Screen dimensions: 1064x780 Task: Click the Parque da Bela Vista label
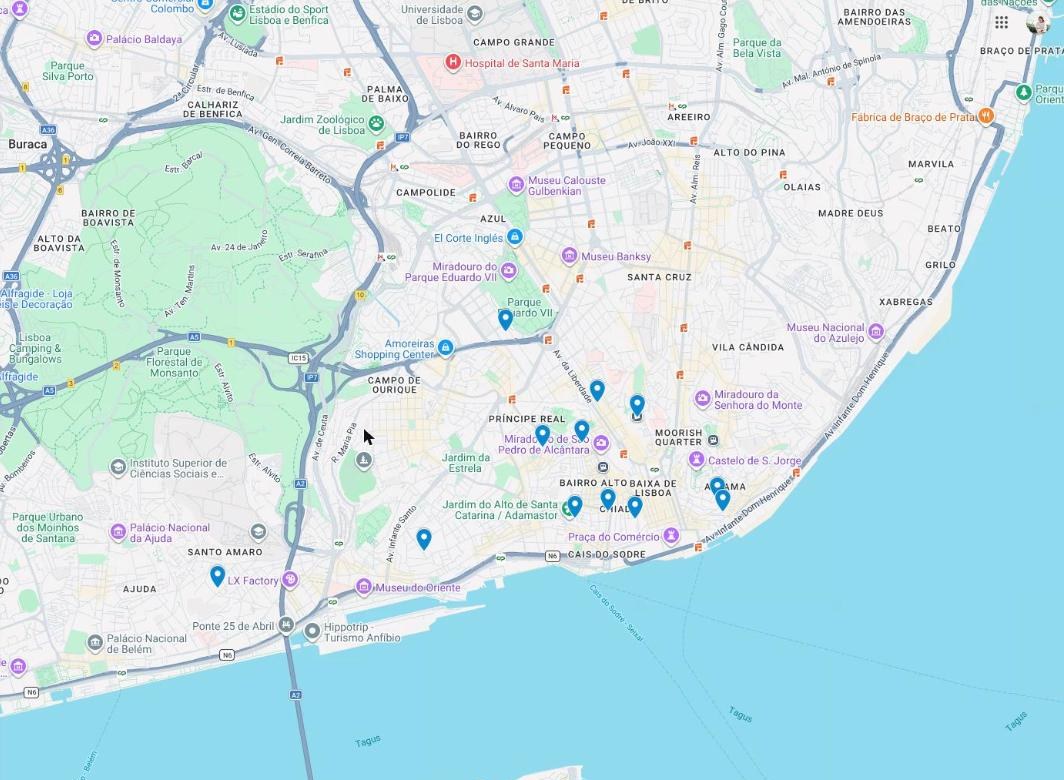(x=757, y=48)
